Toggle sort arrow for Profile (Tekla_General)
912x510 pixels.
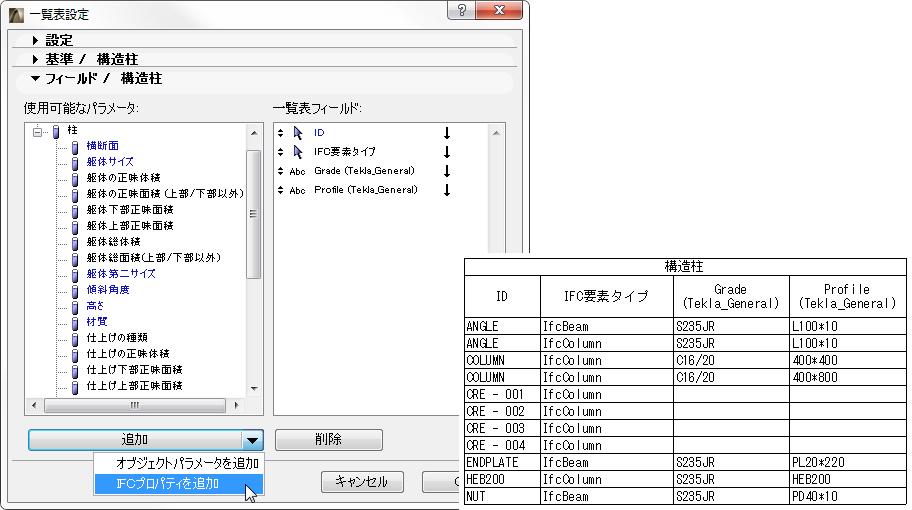[447, 191]
